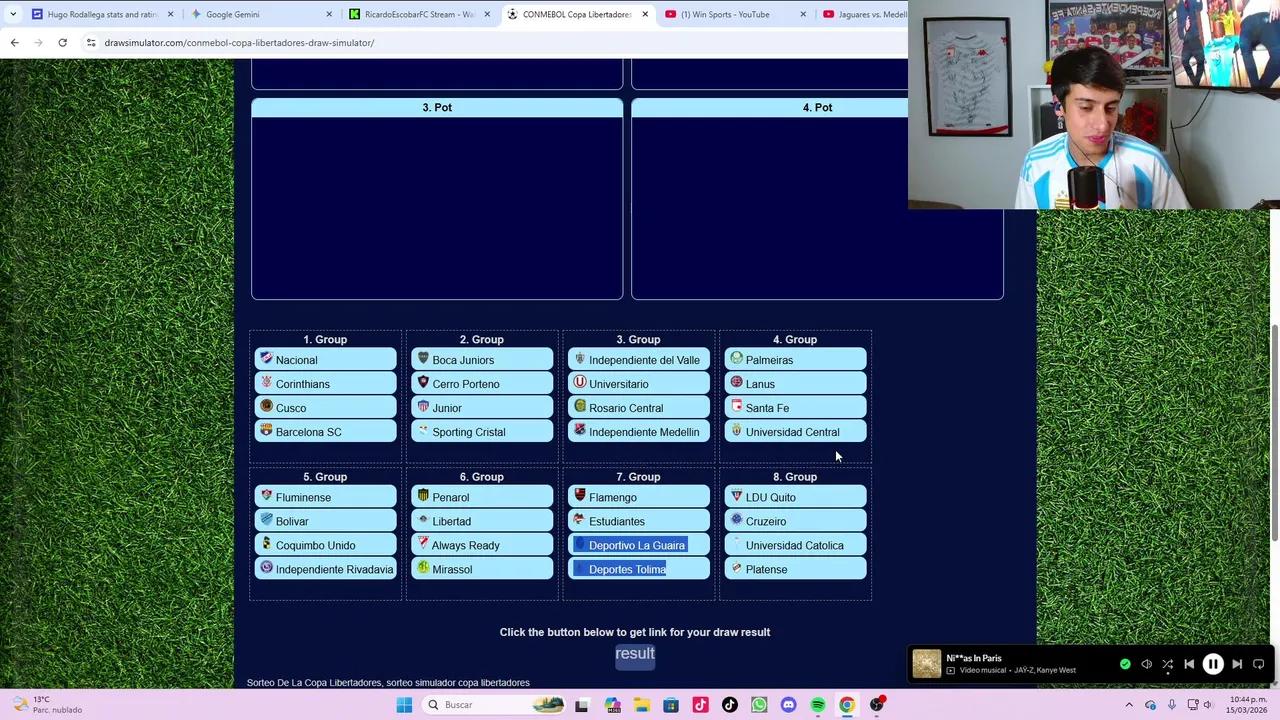Select Sporting Cristal in Group 2
The image size is (1280, 720).
point(482,432)
